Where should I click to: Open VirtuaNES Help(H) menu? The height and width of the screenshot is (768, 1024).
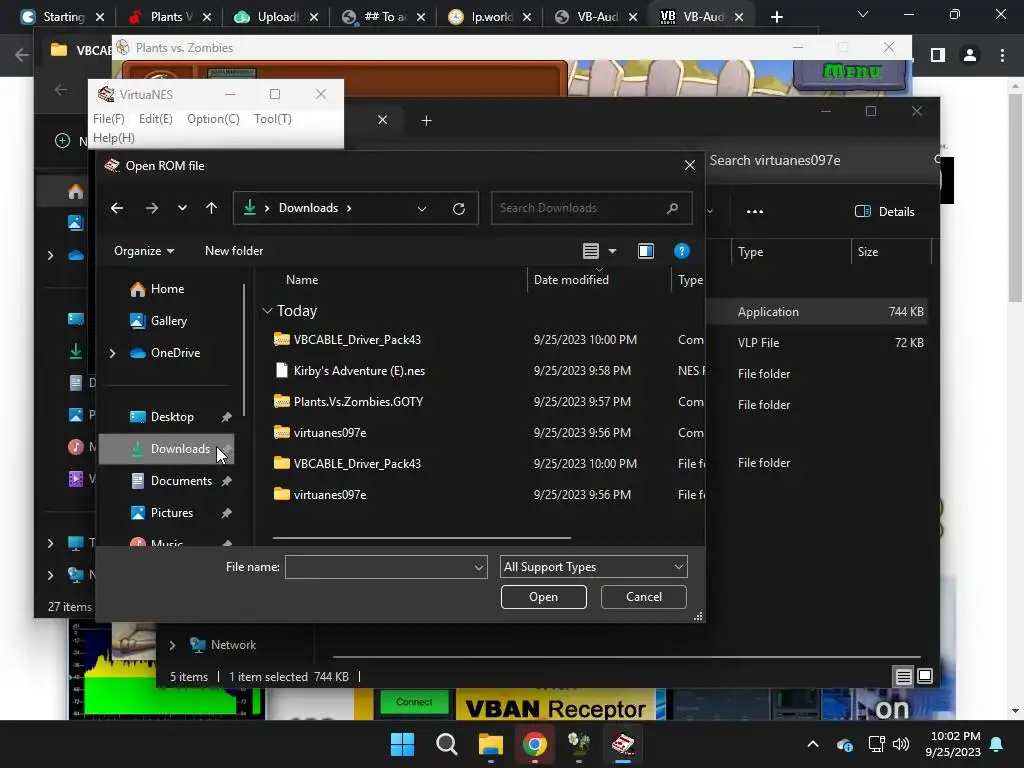pyautogui.click(x=114, y=138)
